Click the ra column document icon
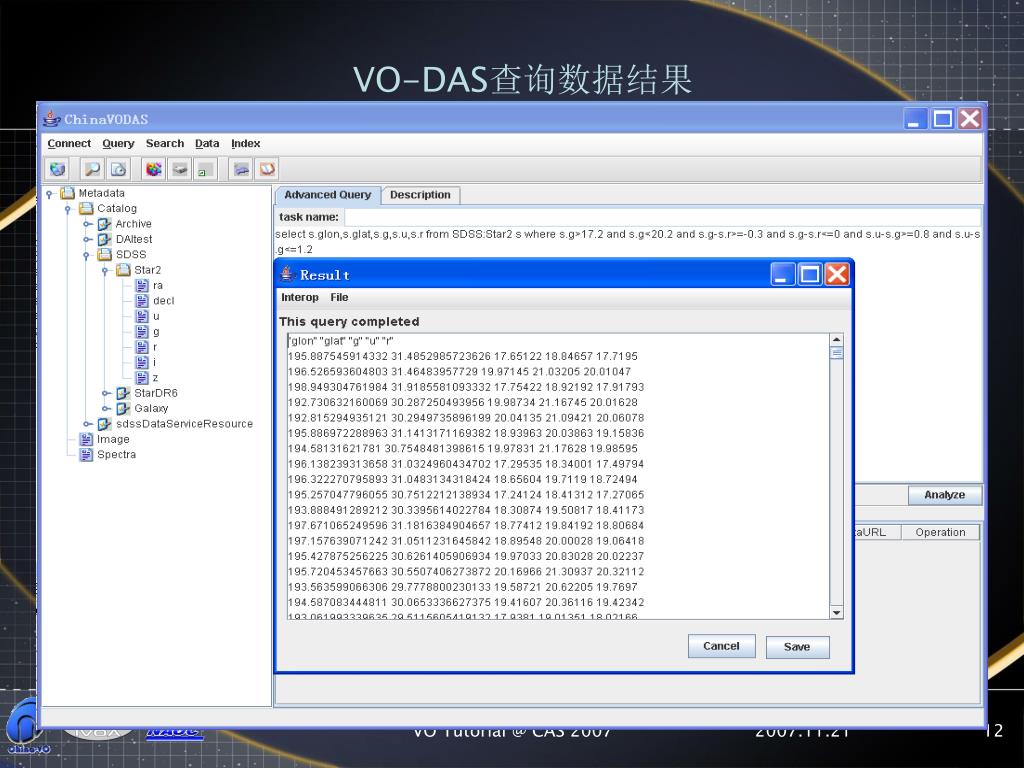This screenshot has height=768, width=1024. pyautogui.click(x=142, y=285)
